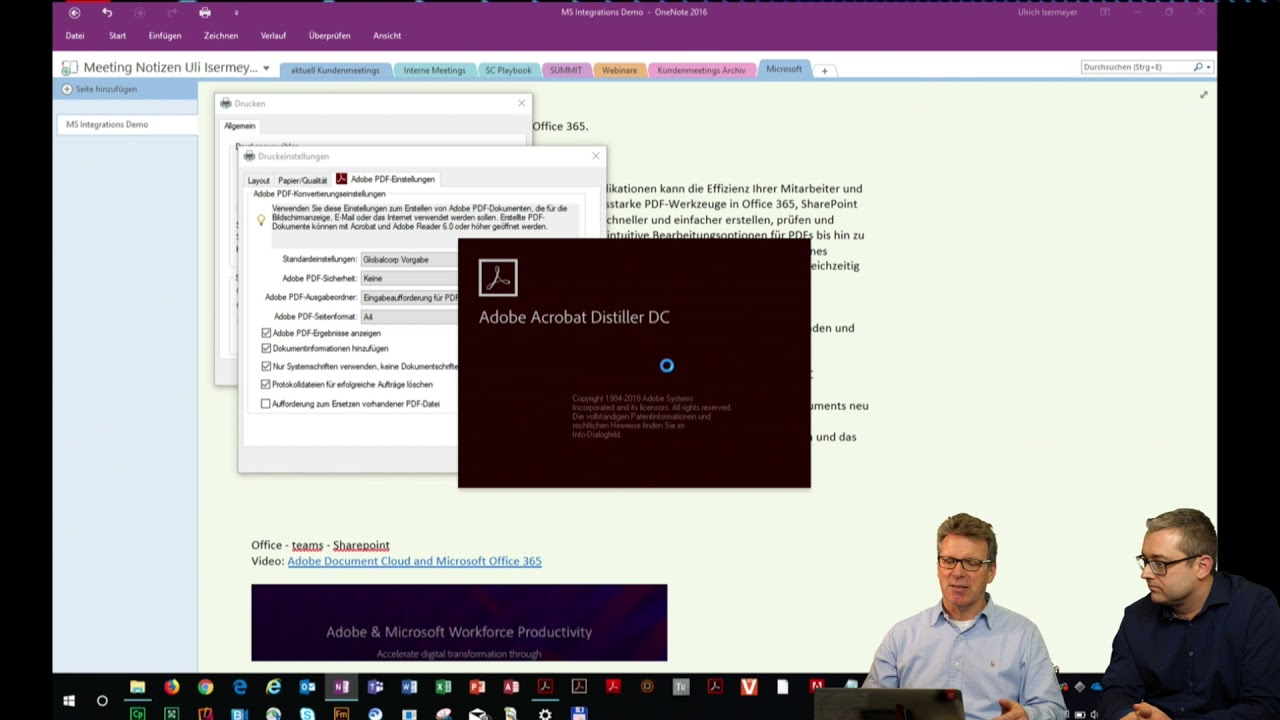Close the Druckeinstellungen dialog

pos(596,156)
